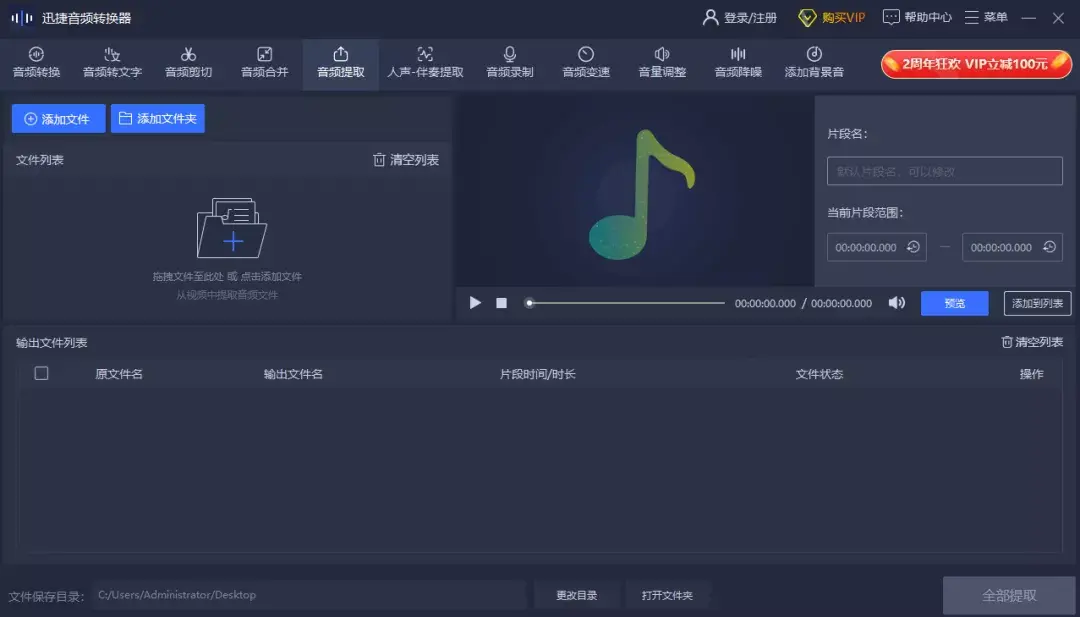Switch to the 音频提取 tab
1080x617 pixels.
(339, 63)
